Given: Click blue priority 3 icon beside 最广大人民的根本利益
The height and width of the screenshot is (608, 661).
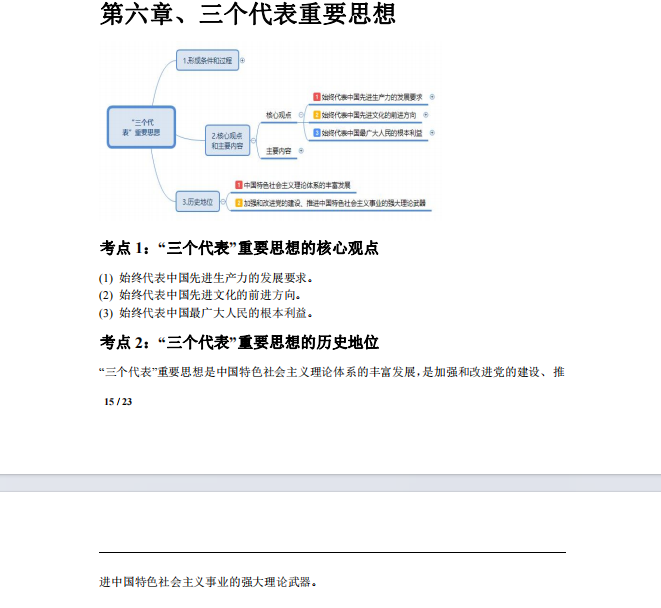Looking at the screenshot, I should pyautogui.click(x=317, y=133).
